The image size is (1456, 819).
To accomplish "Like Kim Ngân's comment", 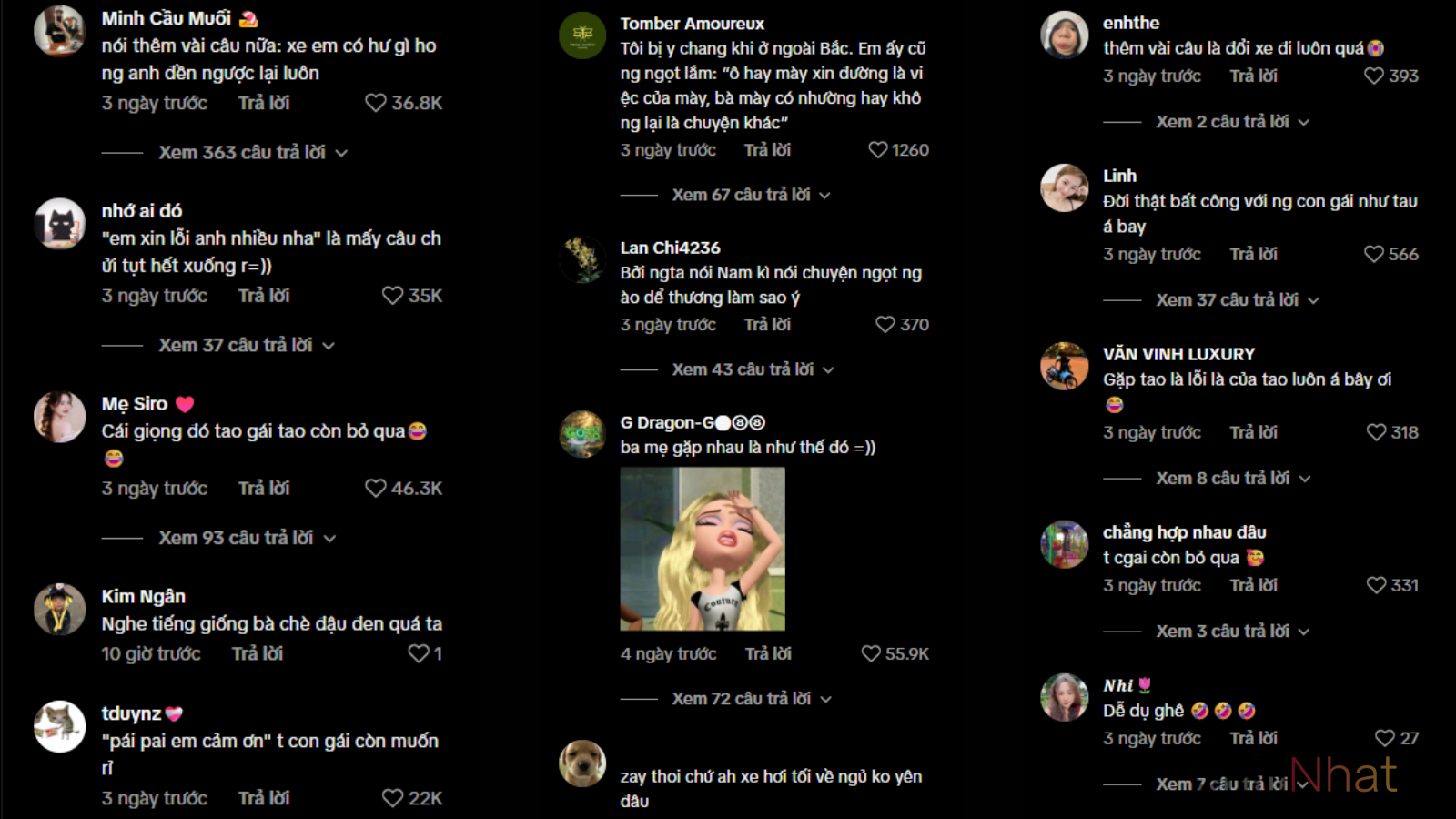I will tap(418, 653).
